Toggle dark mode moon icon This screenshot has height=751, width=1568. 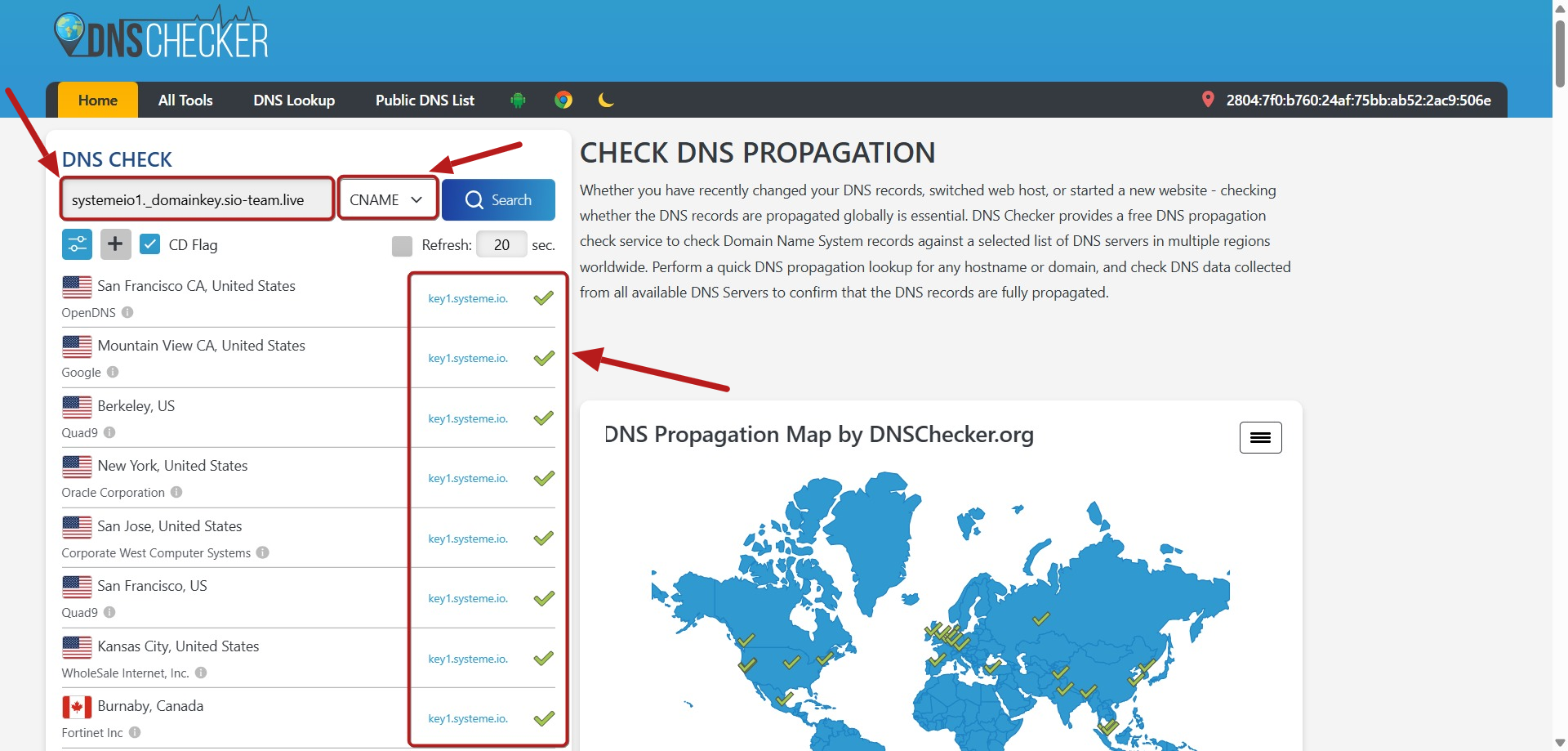(x=606, y=101)
